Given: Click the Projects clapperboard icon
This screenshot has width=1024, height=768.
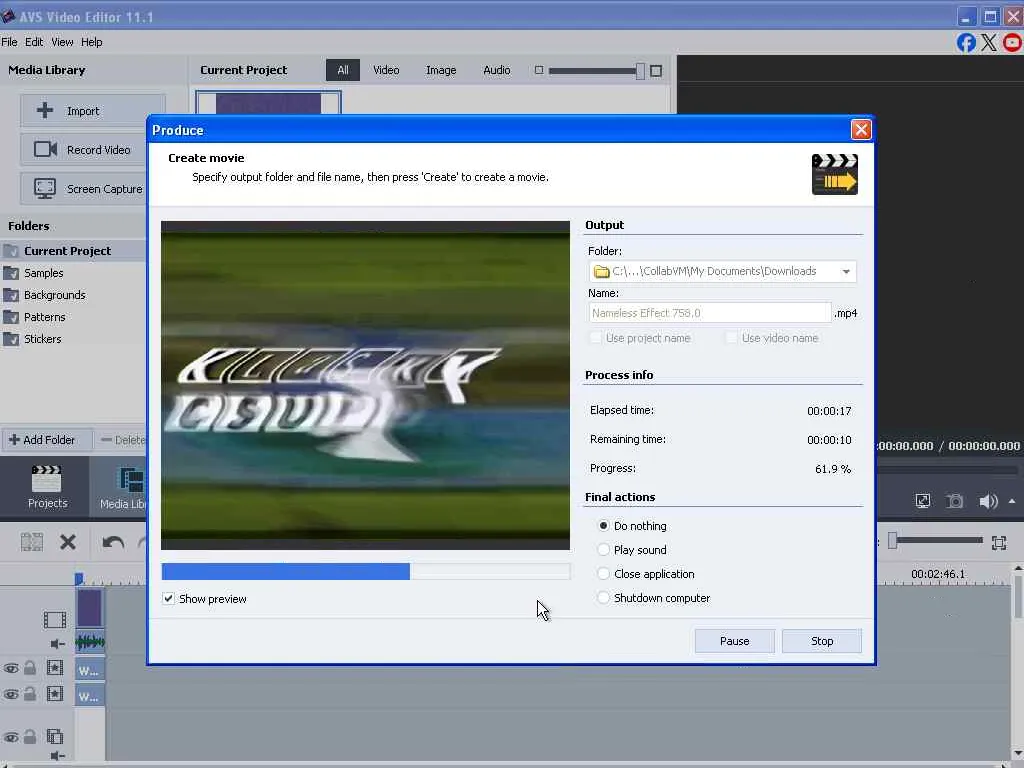Looking at the screenshot, I should click(46, 480).
